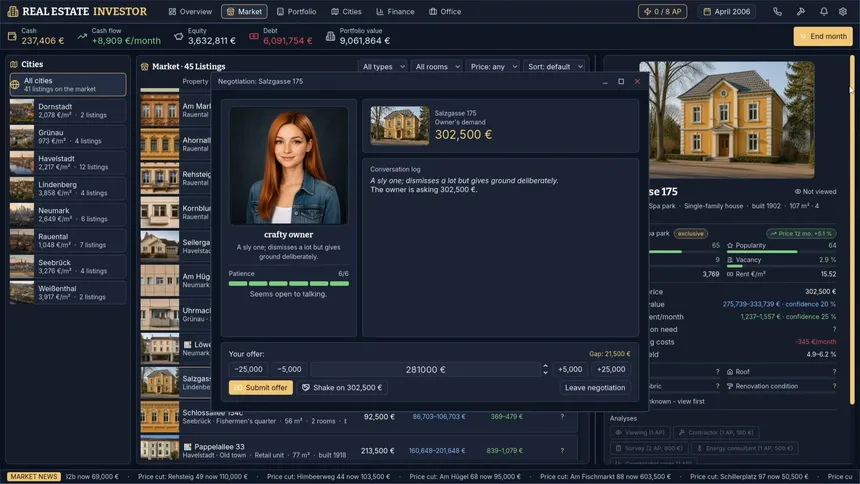
Task: Click the Salzgasse 175 thumbnail in negotiation
Action: (400, 126)
